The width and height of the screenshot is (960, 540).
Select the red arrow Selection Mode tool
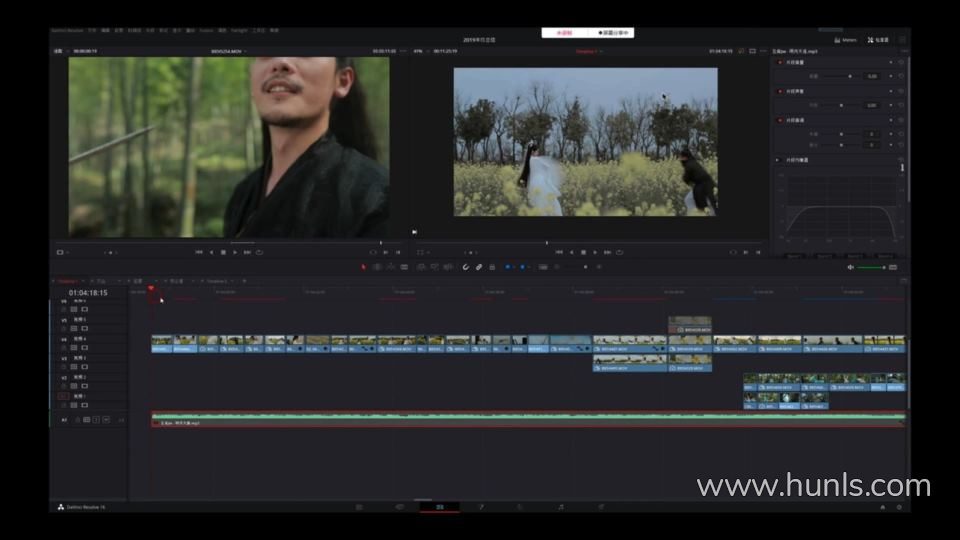pyautogui.click(x=363, y=267)
